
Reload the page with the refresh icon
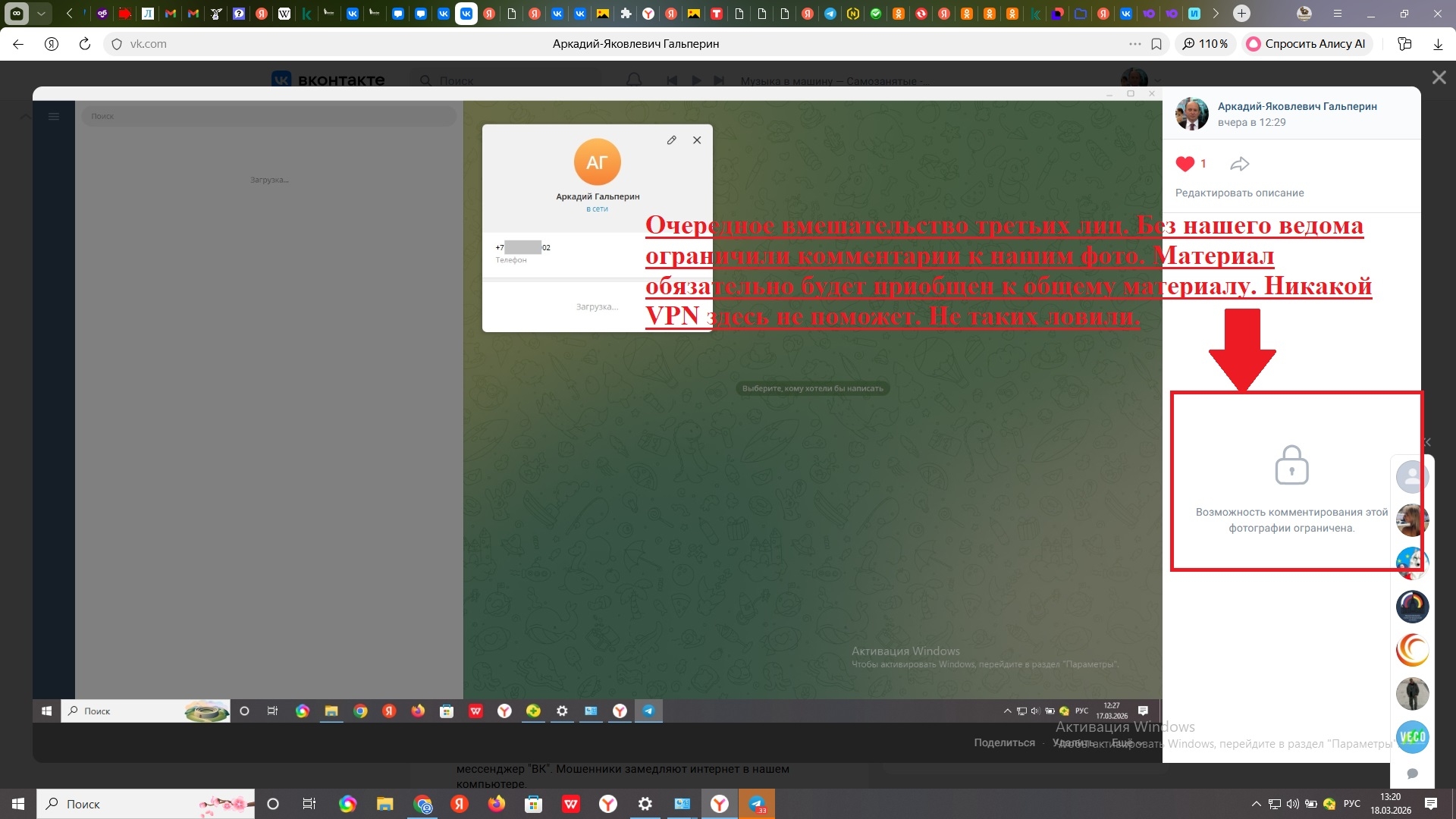[85, 44]
